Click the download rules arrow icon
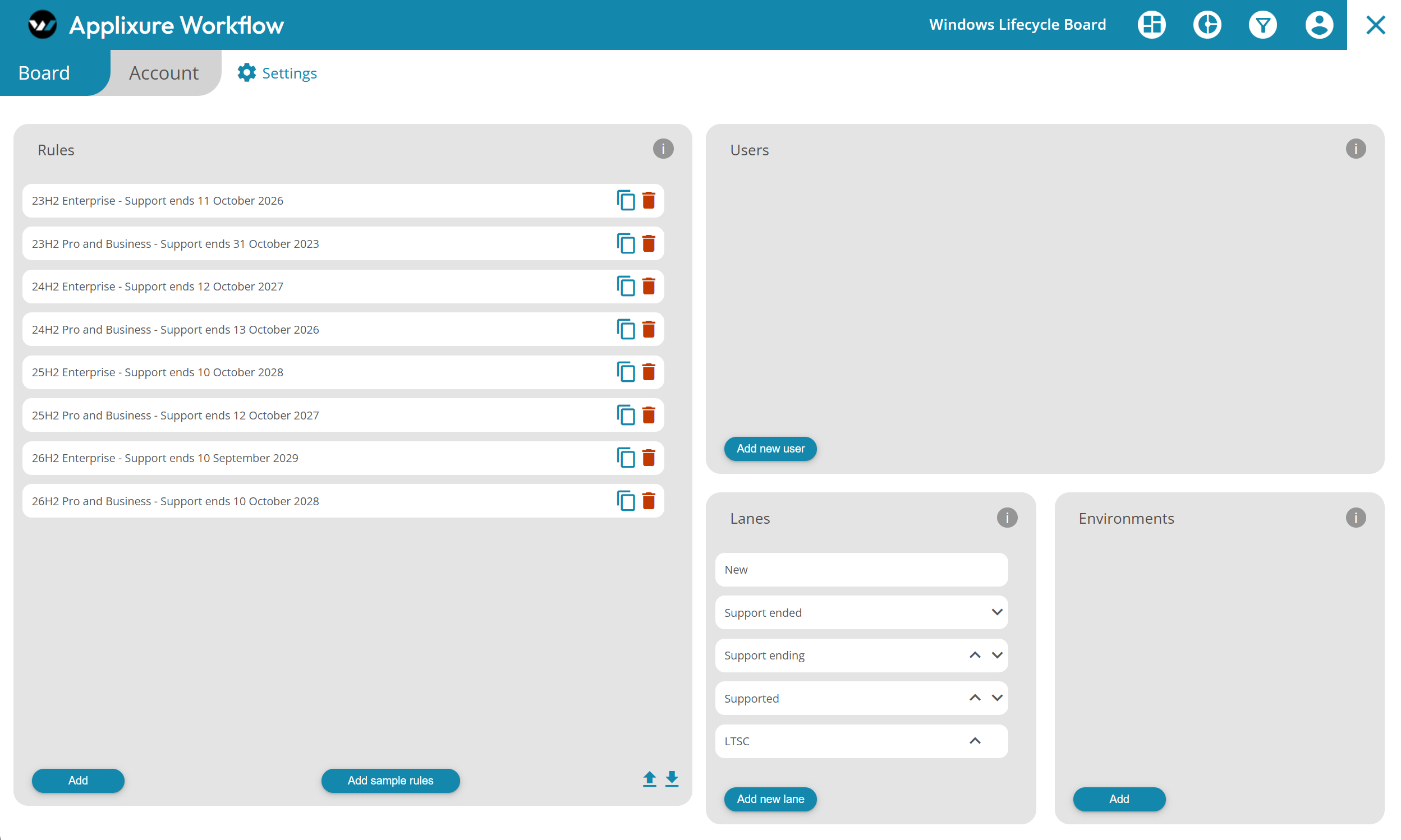Screen dimensions: 1401x840 pyautogui.click(x=672, y=779)
